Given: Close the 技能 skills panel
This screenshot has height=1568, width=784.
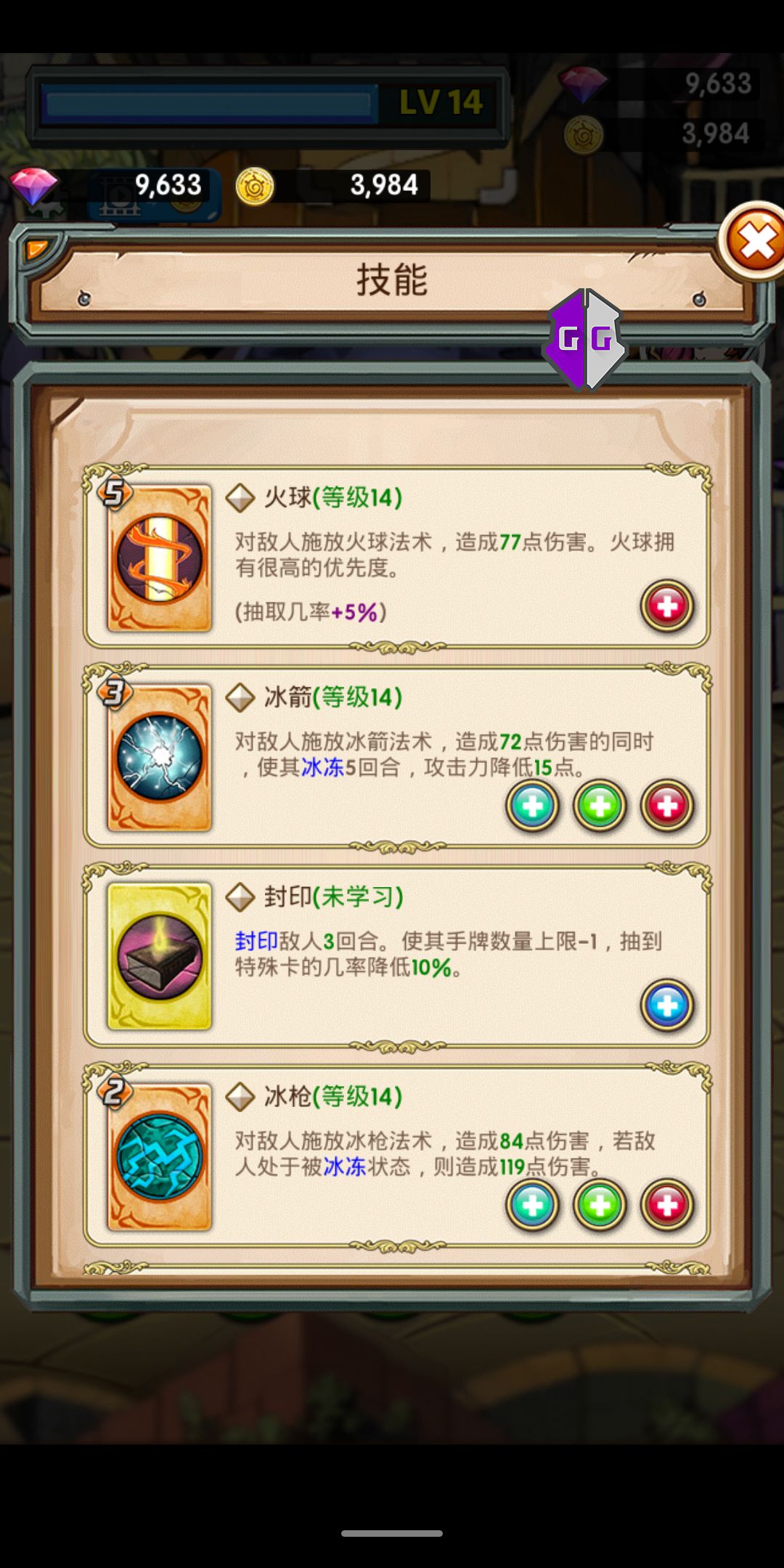Looking at the screenshot, I should click(754, 241).
